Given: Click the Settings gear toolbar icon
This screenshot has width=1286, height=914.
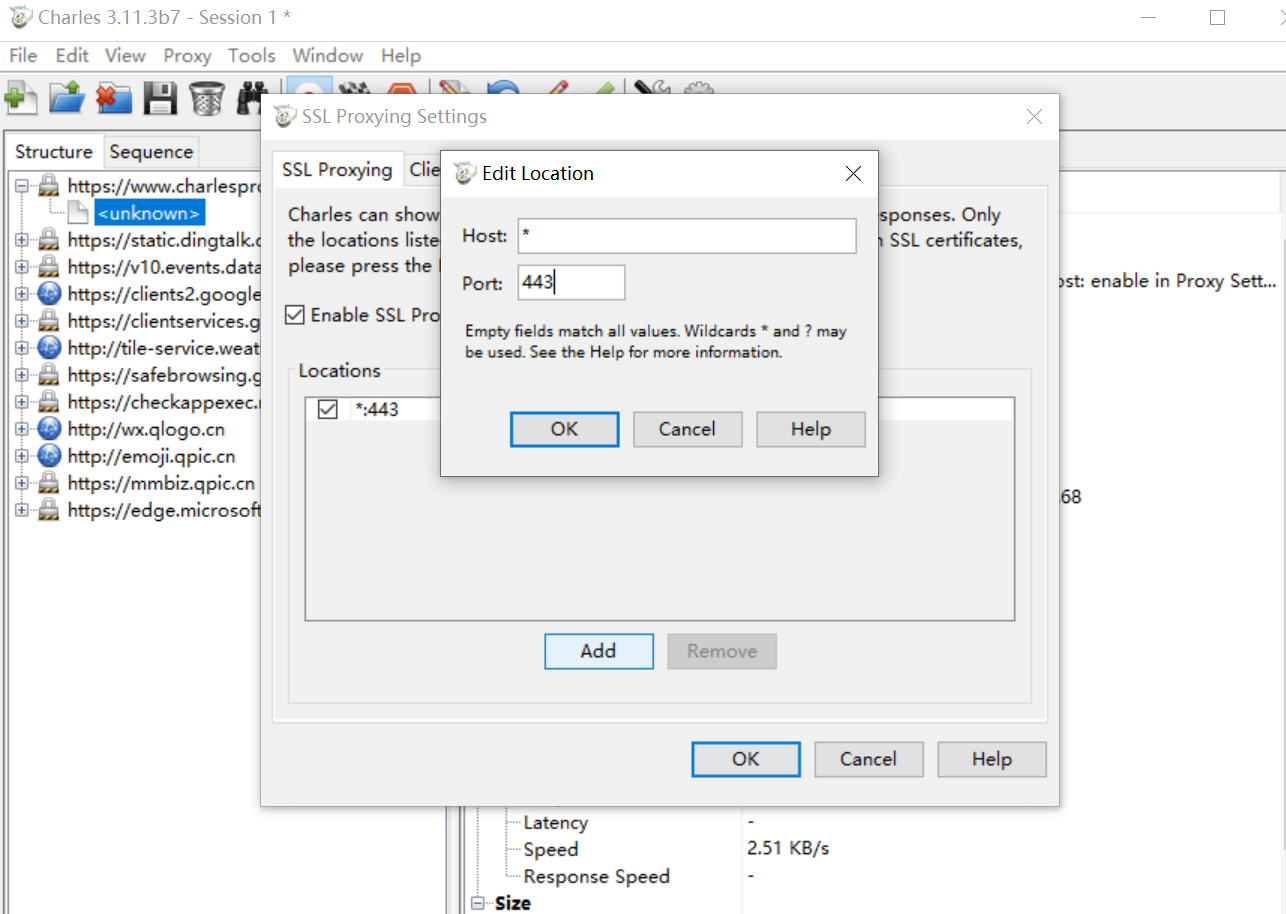Looking at the screenshot, I should click(699, 89).
